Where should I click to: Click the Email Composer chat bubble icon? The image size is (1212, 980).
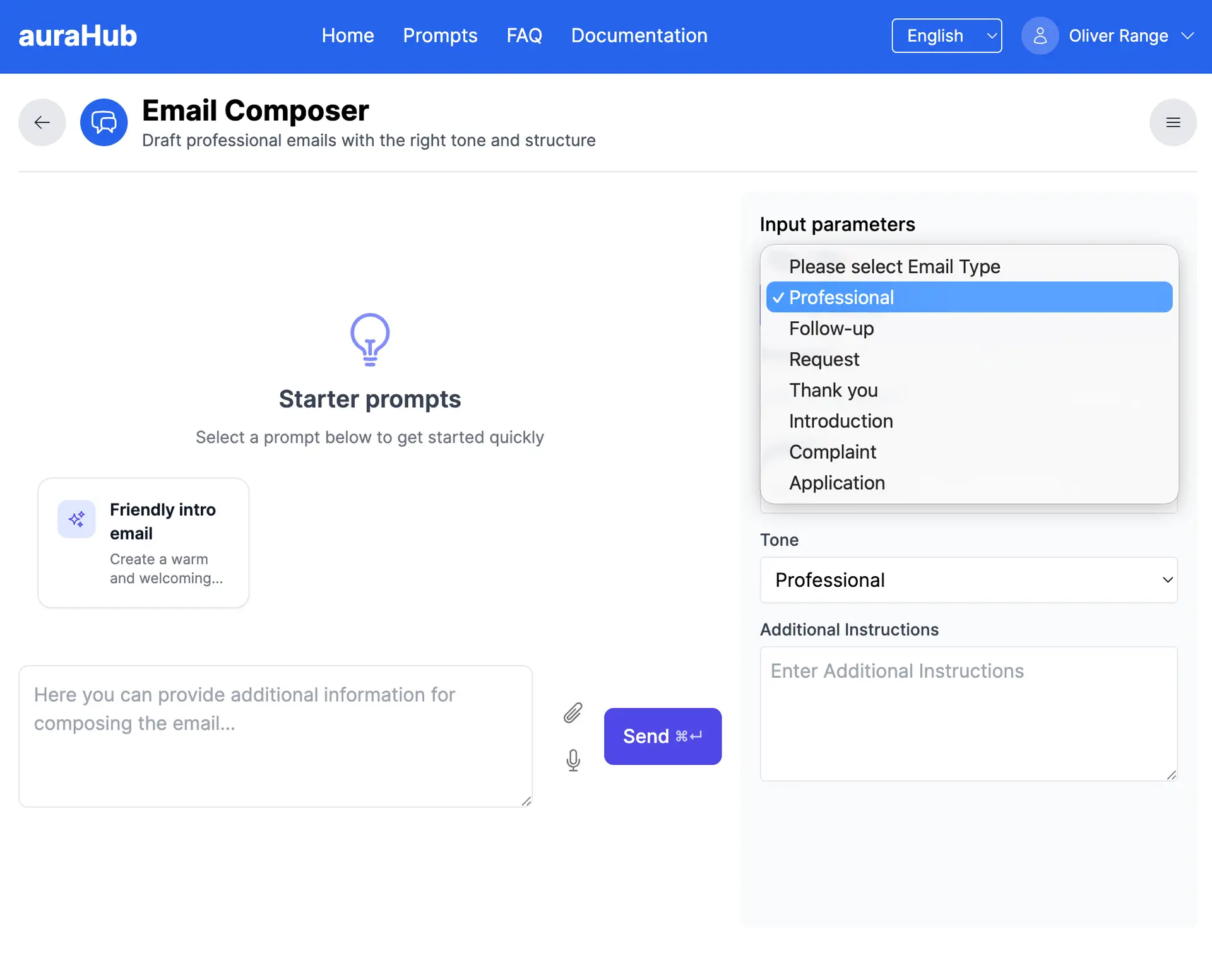tap(104, 122)
